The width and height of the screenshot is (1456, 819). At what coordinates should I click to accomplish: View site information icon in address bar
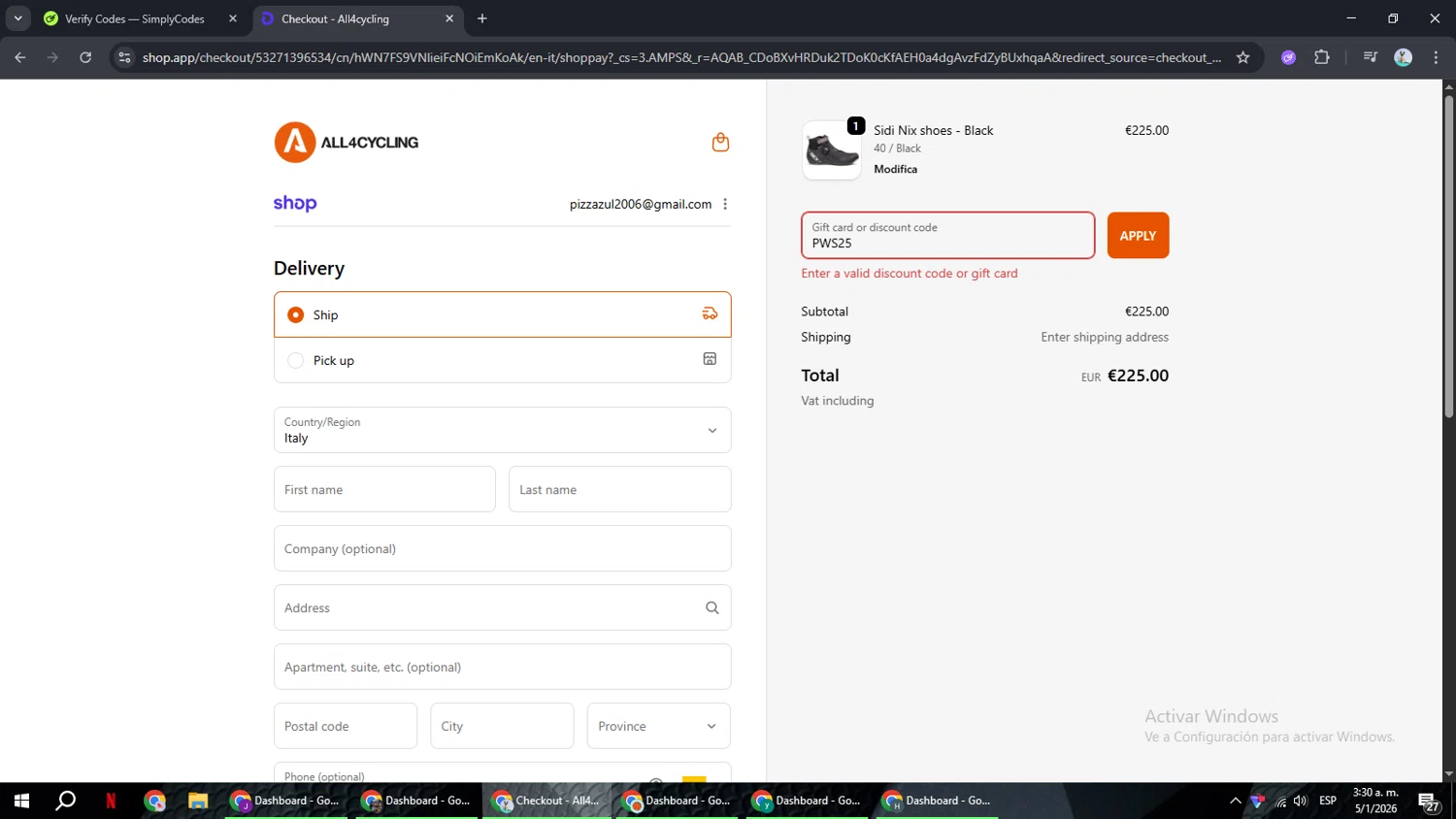(124, 57)
